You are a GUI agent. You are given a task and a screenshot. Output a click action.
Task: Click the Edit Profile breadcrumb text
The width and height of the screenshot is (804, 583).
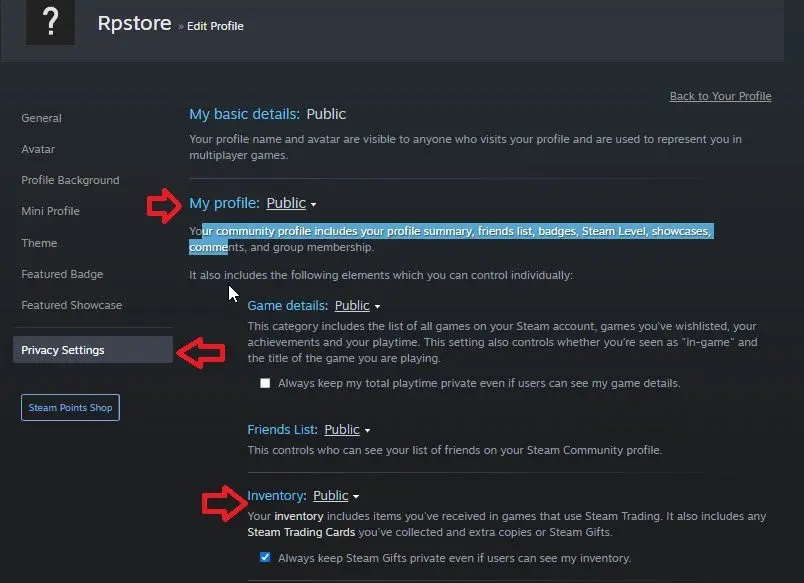pos(215,26)
